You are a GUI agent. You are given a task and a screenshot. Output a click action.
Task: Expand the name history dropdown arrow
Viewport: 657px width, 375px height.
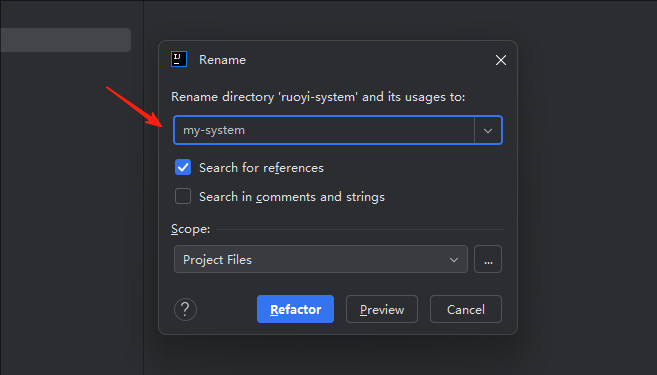[x=488, y=130]
